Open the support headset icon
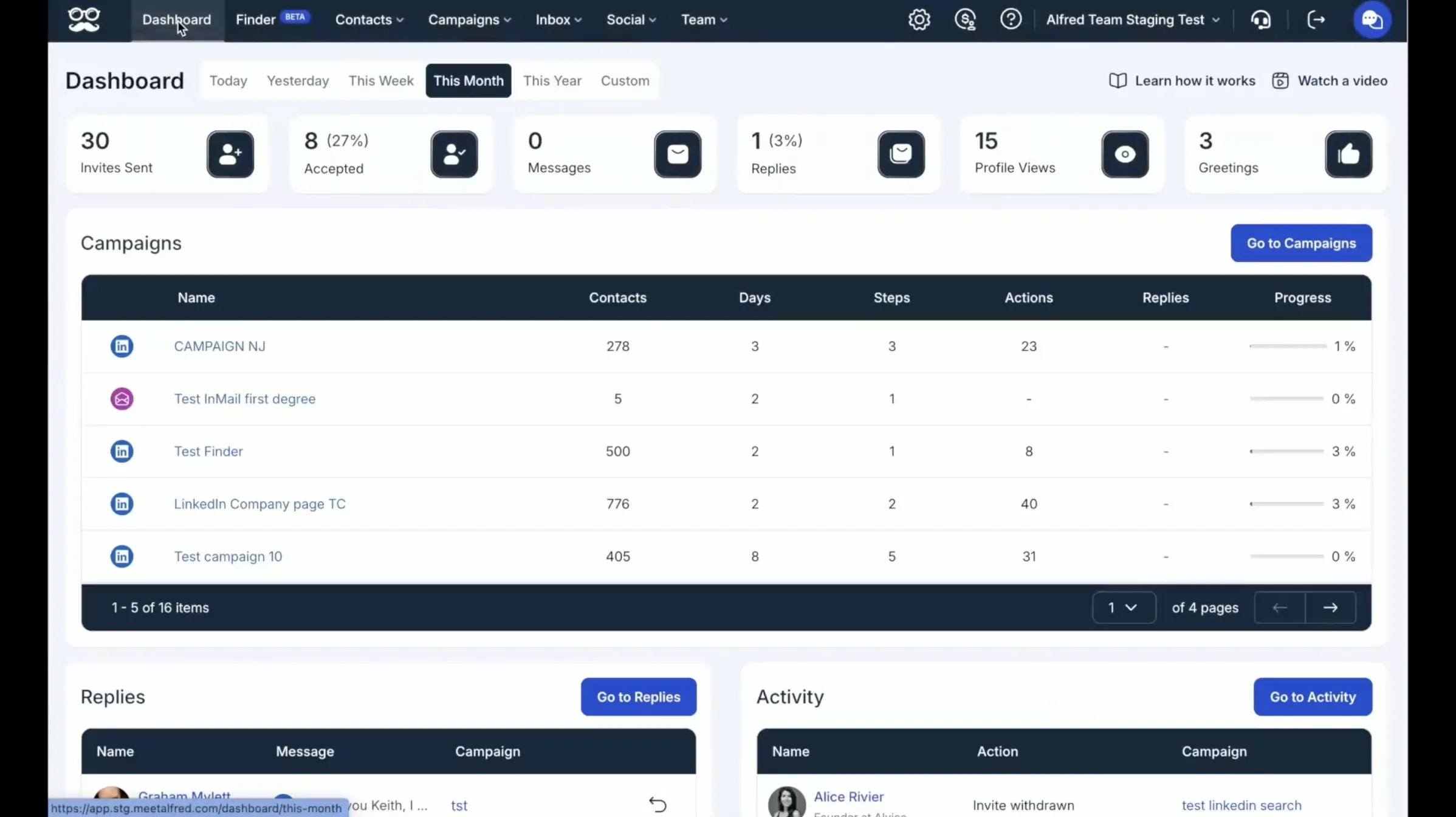 coord(1261,19)
